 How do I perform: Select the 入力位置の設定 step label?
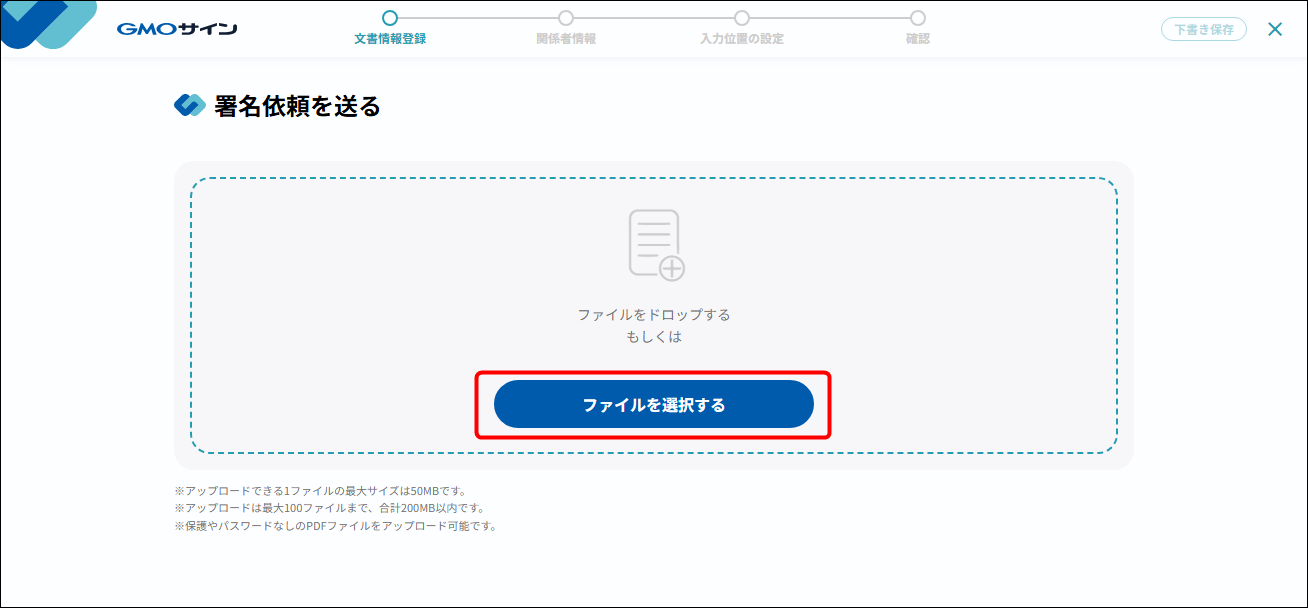[742, 39]
